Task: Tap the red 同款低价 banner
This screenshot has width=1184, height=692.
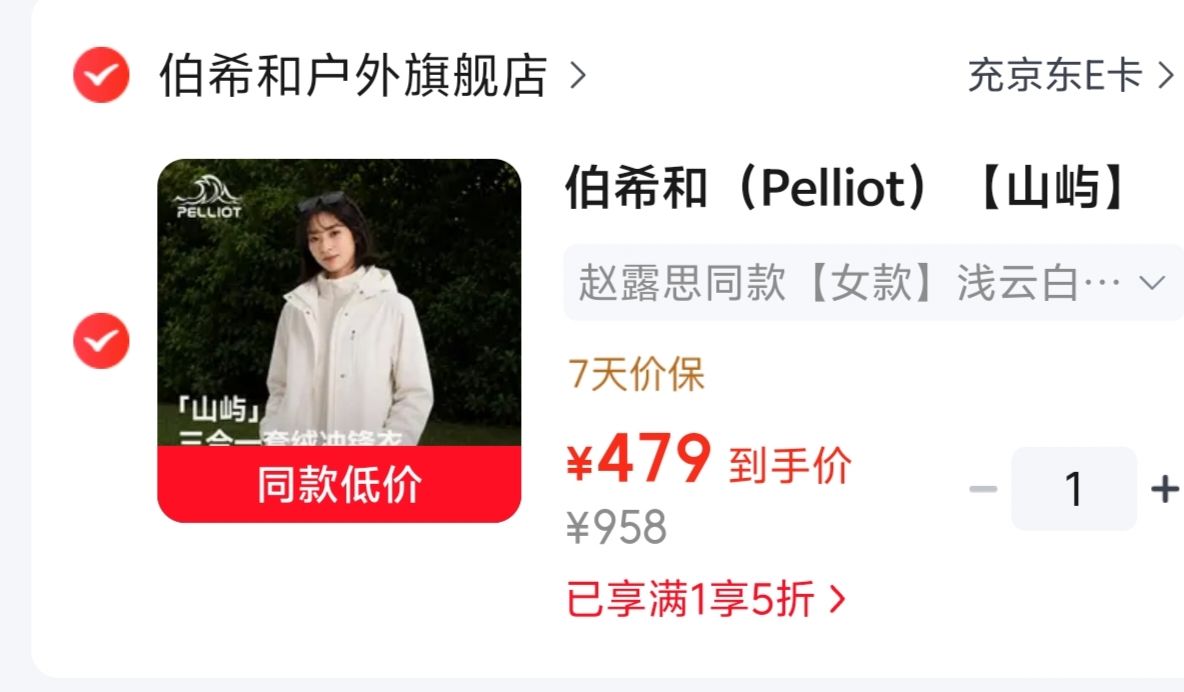Action: [x=339, y=483]
